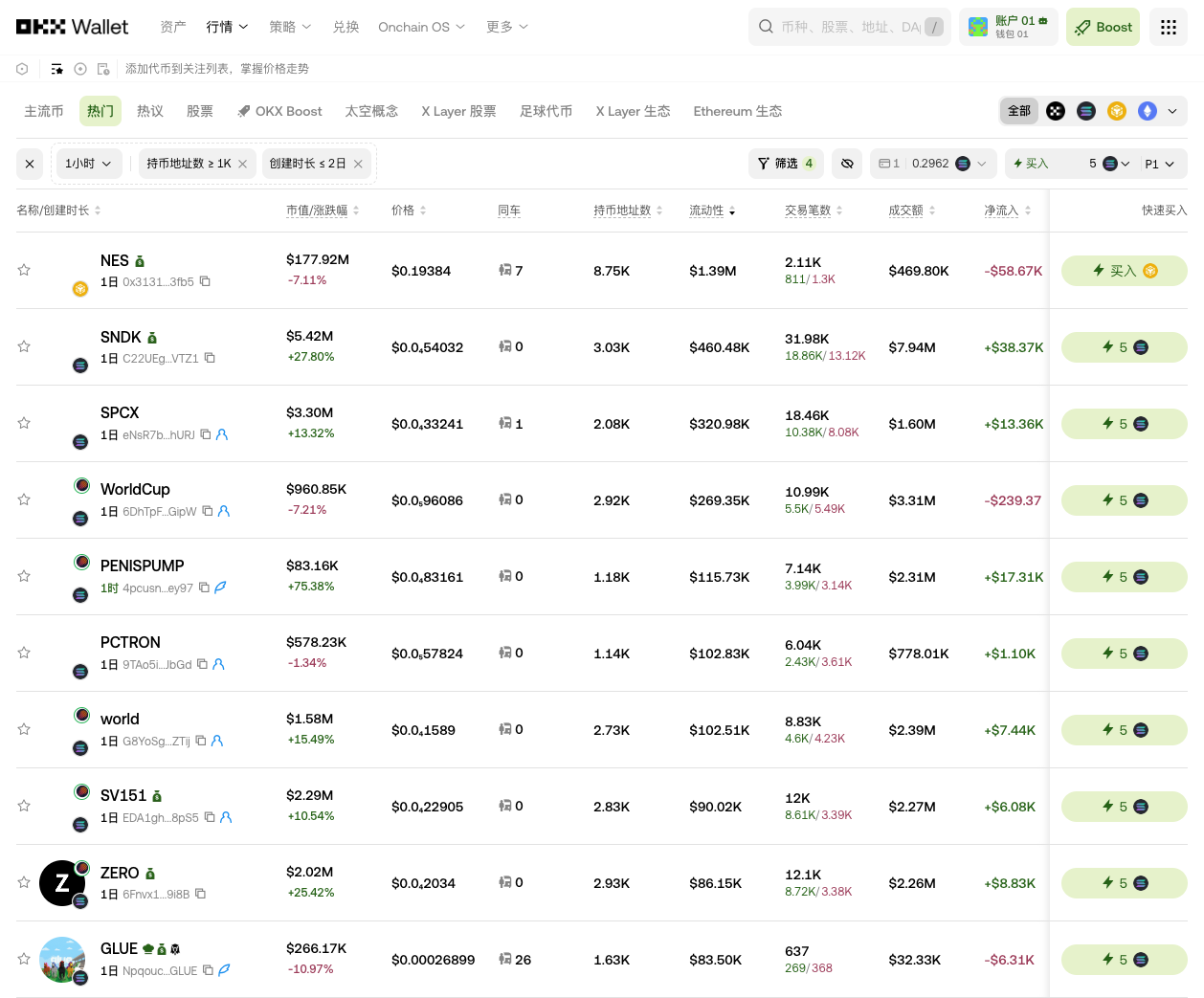Open the starred watchlist icon
This screenshot has width=1204, height=998.
pos(57,69)
